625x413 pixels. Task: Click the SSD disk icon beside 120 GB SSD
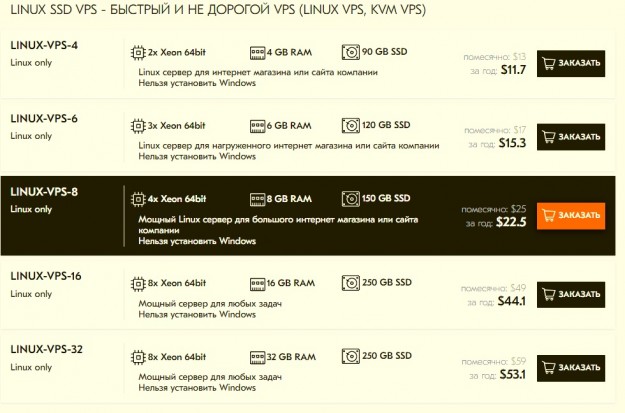349,125
